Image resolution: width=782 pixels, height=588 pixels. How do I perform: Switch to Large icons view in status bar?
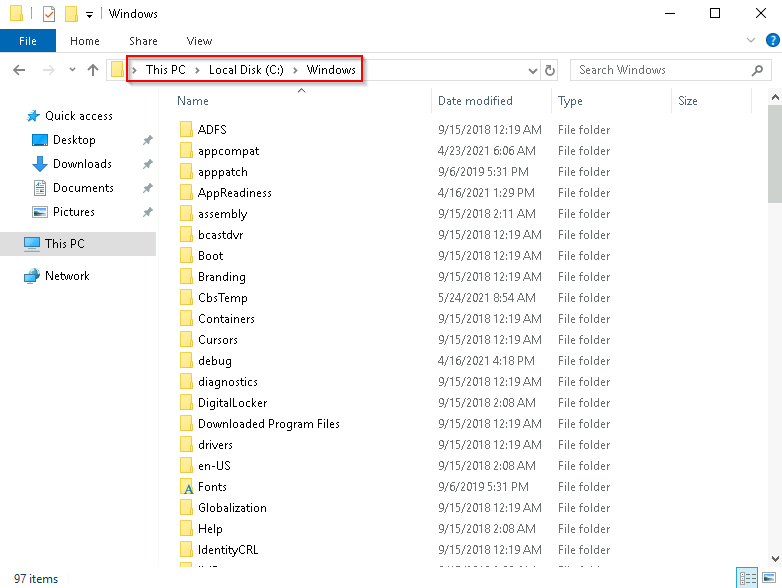769,579
